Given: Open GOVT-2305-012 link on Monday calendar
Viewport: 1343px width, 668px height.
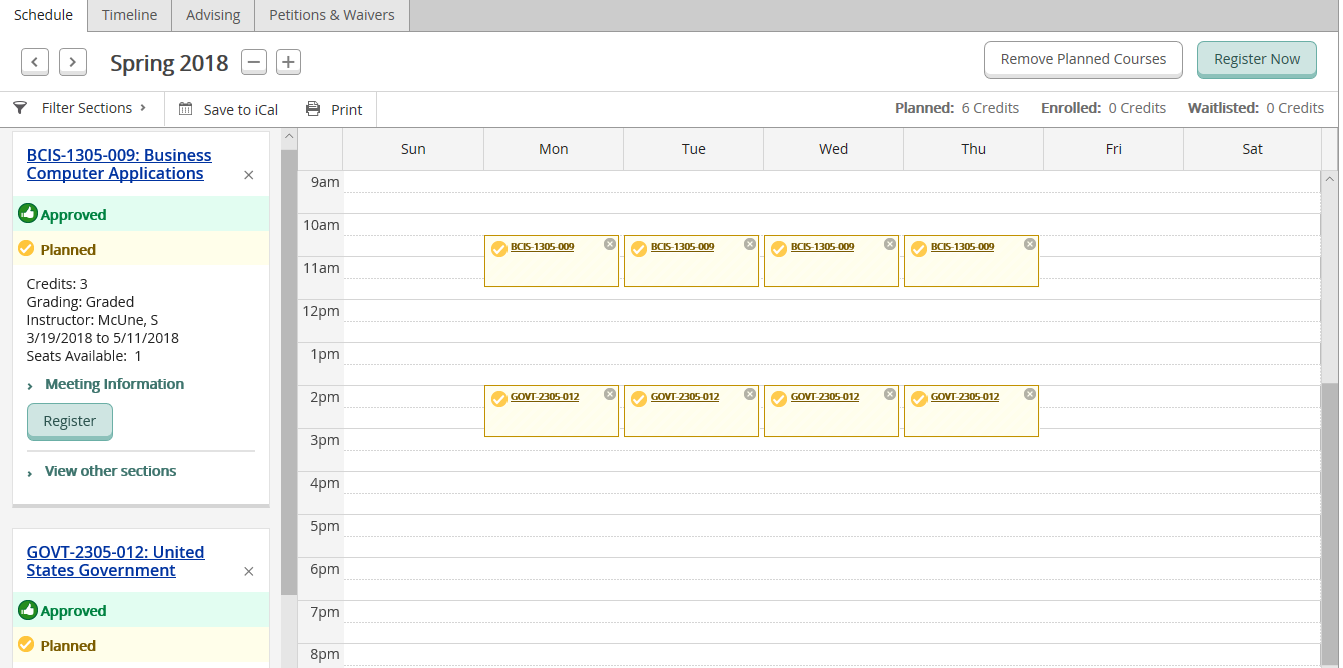Looking at the screenshot, I should (545, 396).
